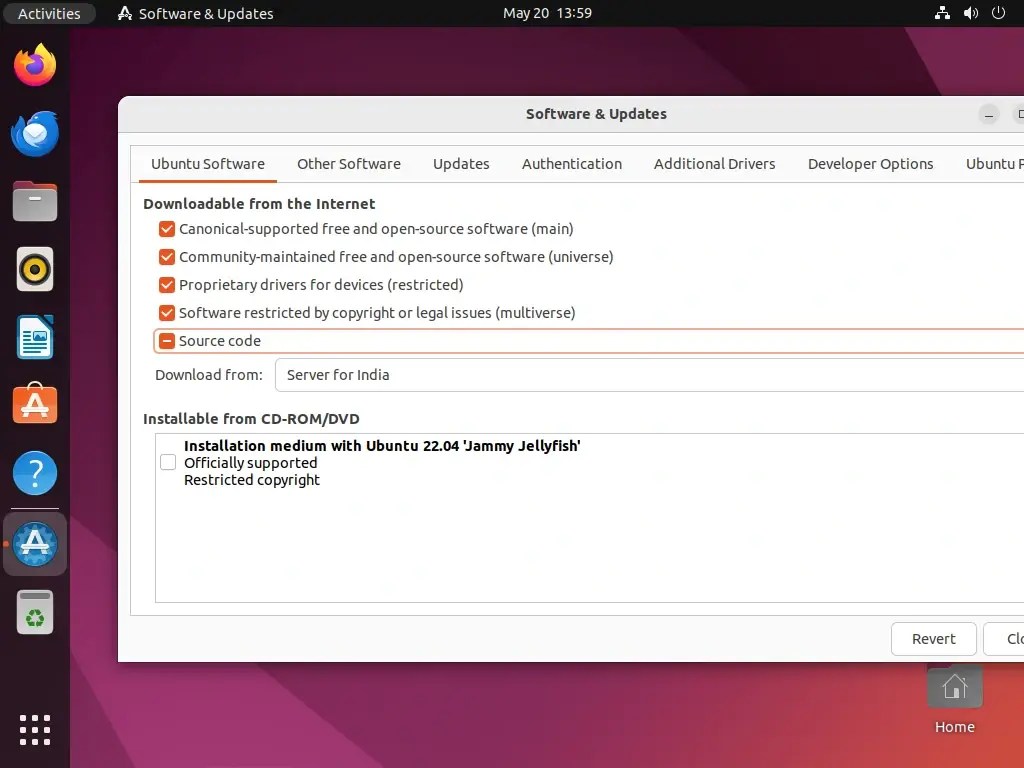Screen dimensions: 1024x768
Task: Click Software & Updates dock icon
Action: (x=35, y=544)
